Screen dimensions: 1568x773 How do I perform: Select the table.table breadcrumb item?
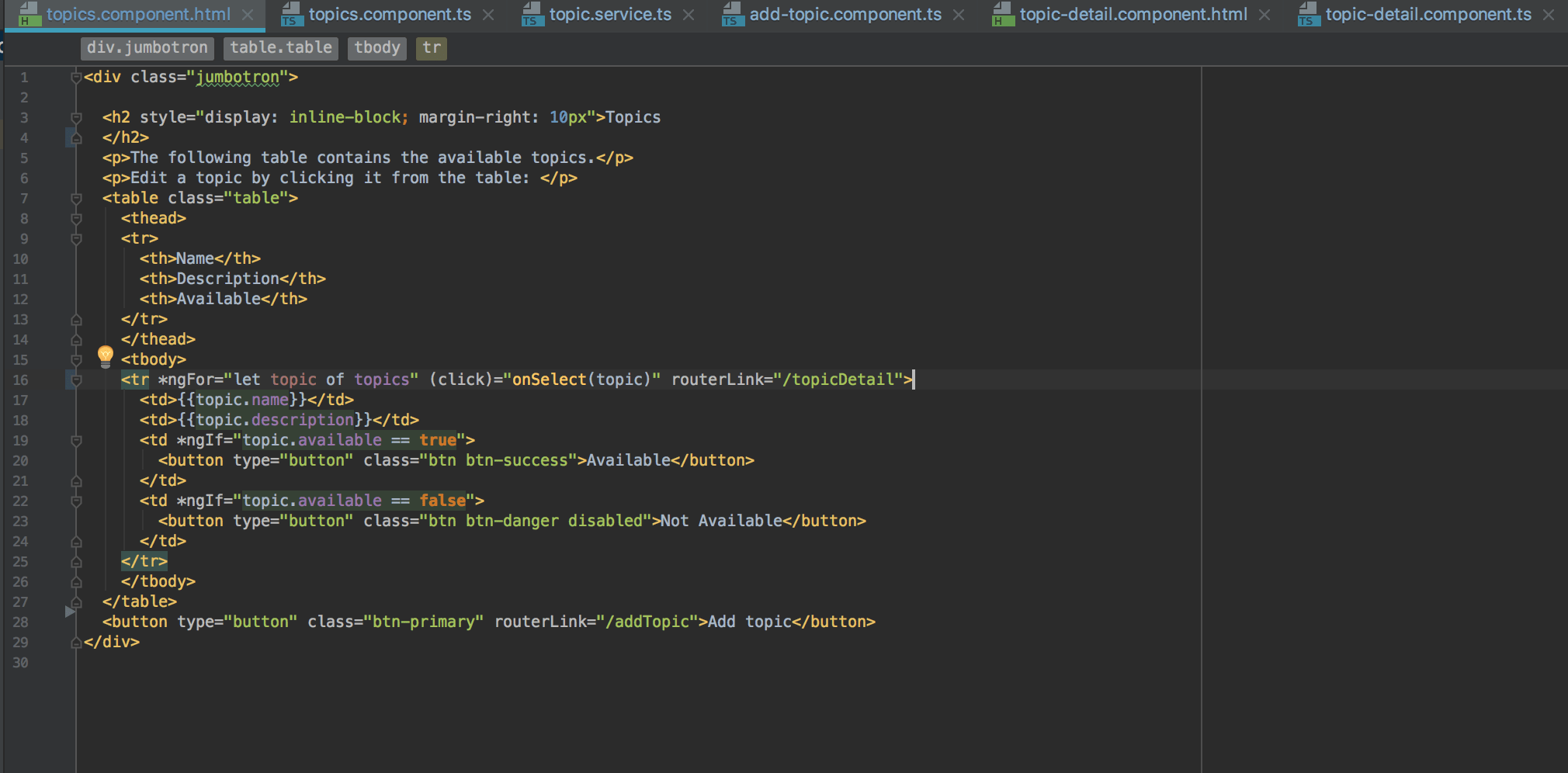(280, 48)
